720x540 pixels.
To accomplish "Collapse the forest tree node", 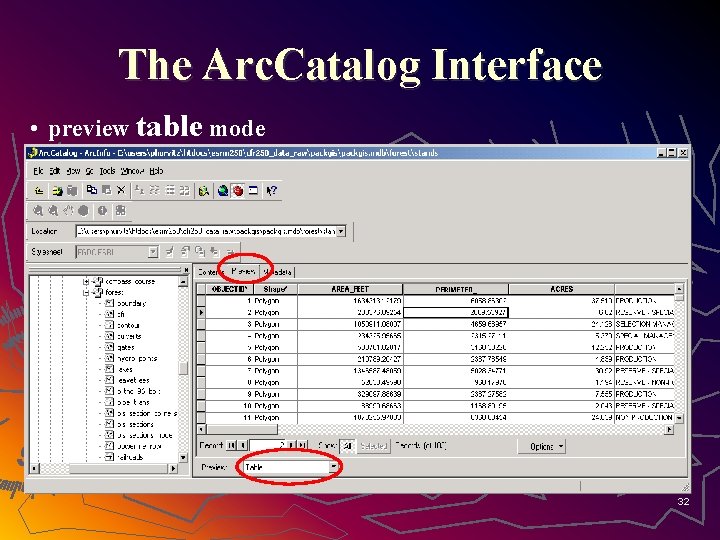I will point(86,292).
